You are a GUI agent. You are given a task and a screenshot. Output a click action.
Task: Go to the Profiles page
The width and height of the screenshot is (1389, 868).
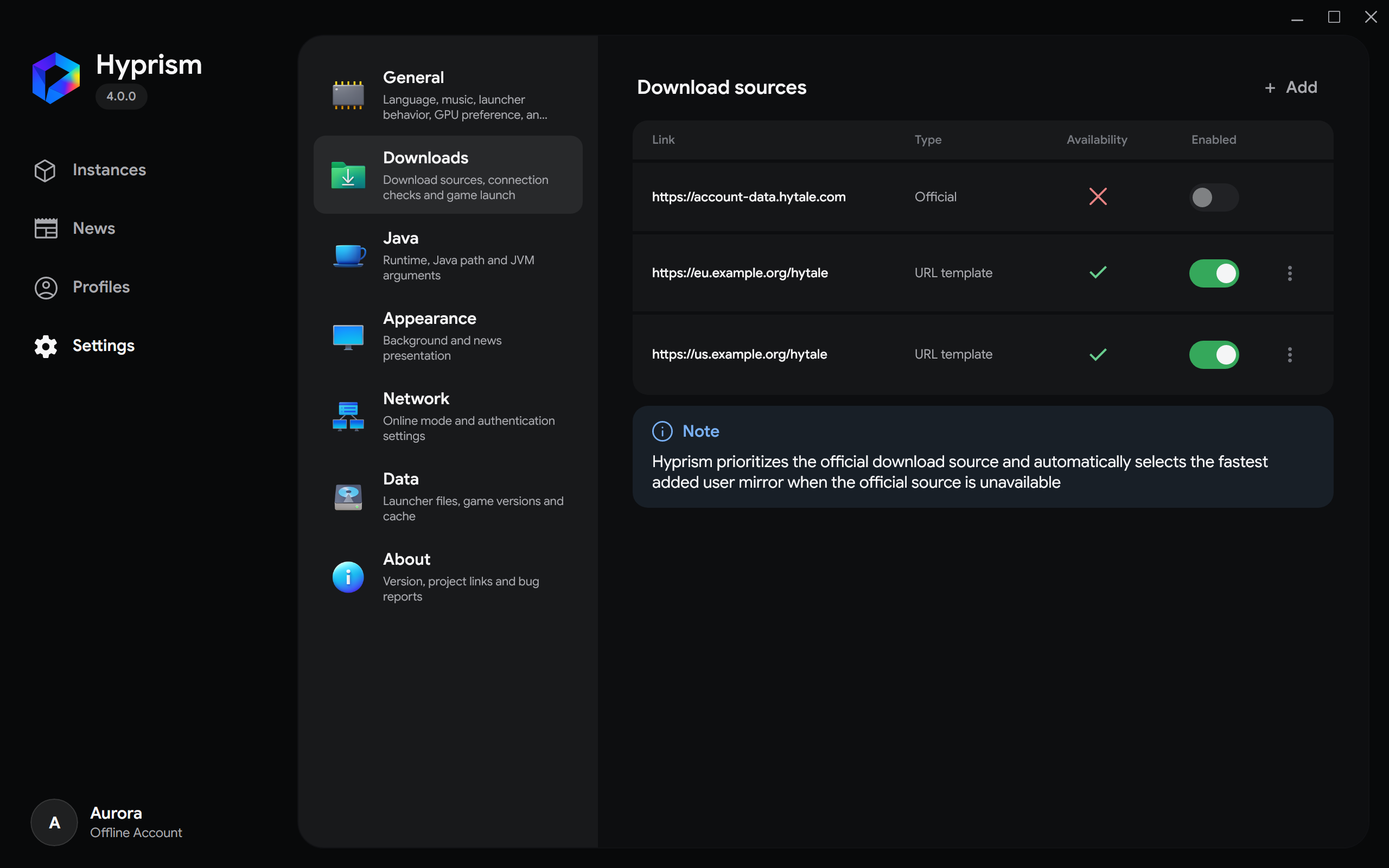[x=101, y=287]
